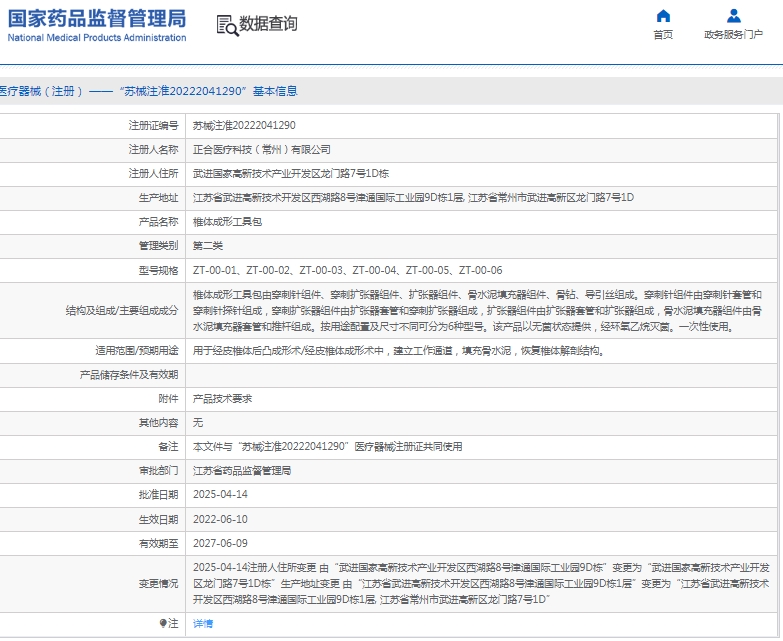
Task: Click the 其他内容 row label
Action: pos(158,422)
